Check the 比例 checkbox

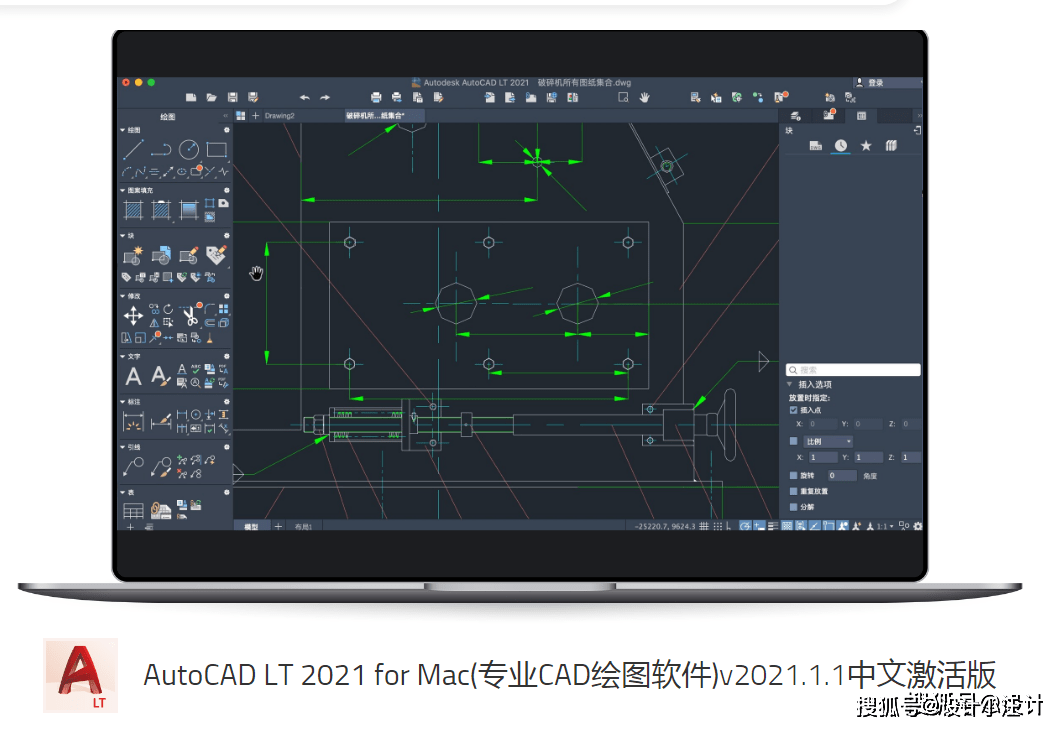(793, 441)
